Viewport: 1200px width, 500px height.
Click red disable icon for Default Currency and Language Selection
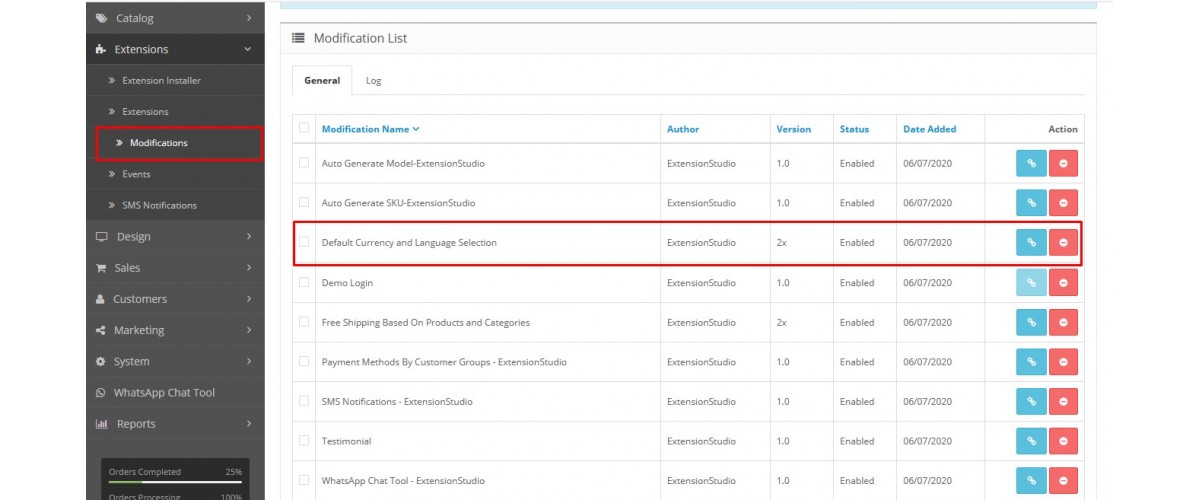1063,242
